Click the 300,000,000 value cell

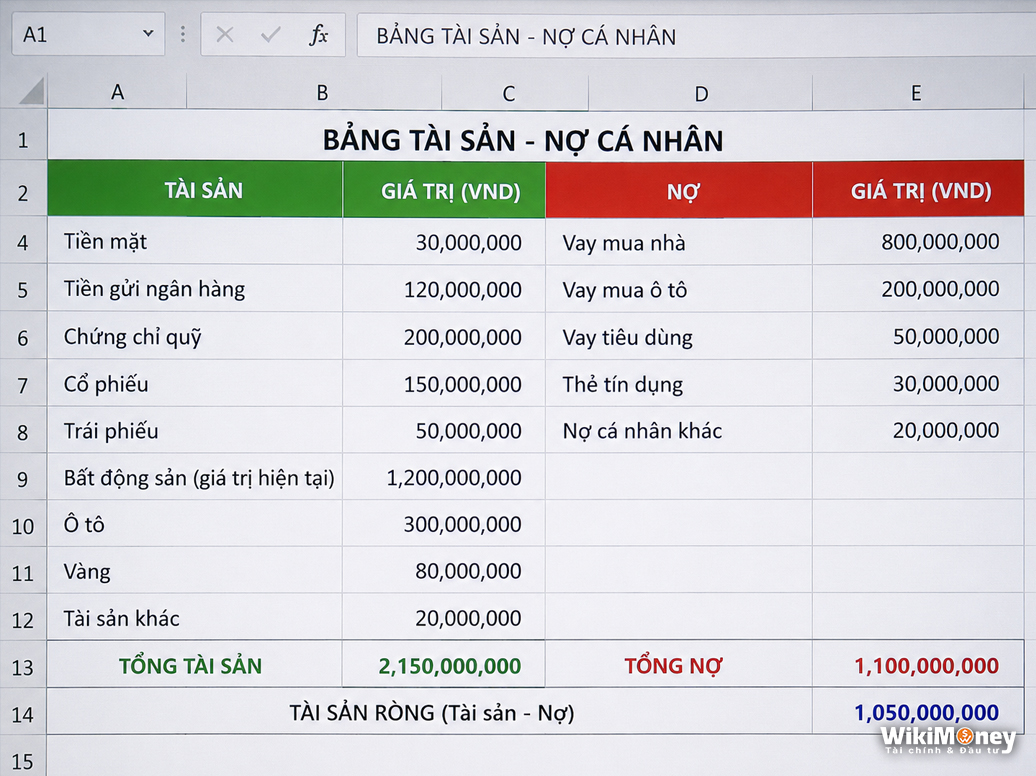pos(444,524)
